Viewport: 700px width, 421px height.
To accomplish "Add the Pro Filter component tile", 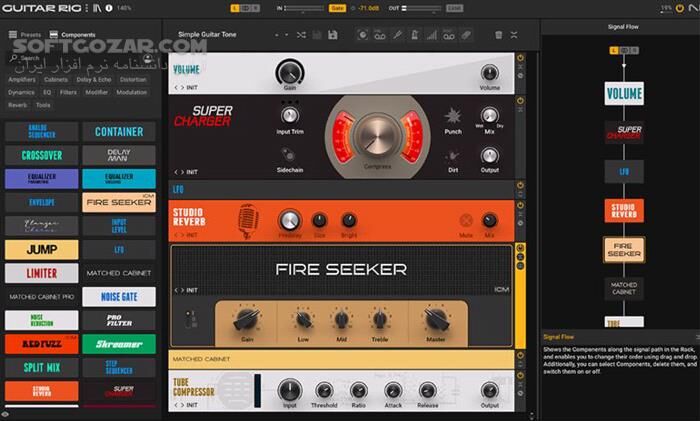I will (119, 321).
